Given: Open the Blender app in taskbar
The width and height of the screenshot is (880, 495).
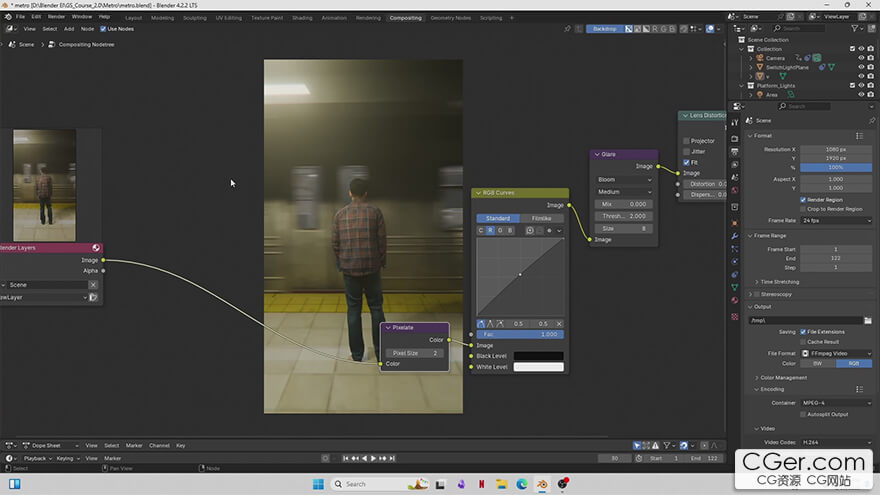Looking at the screenshot, I should [x=542, y=484].
